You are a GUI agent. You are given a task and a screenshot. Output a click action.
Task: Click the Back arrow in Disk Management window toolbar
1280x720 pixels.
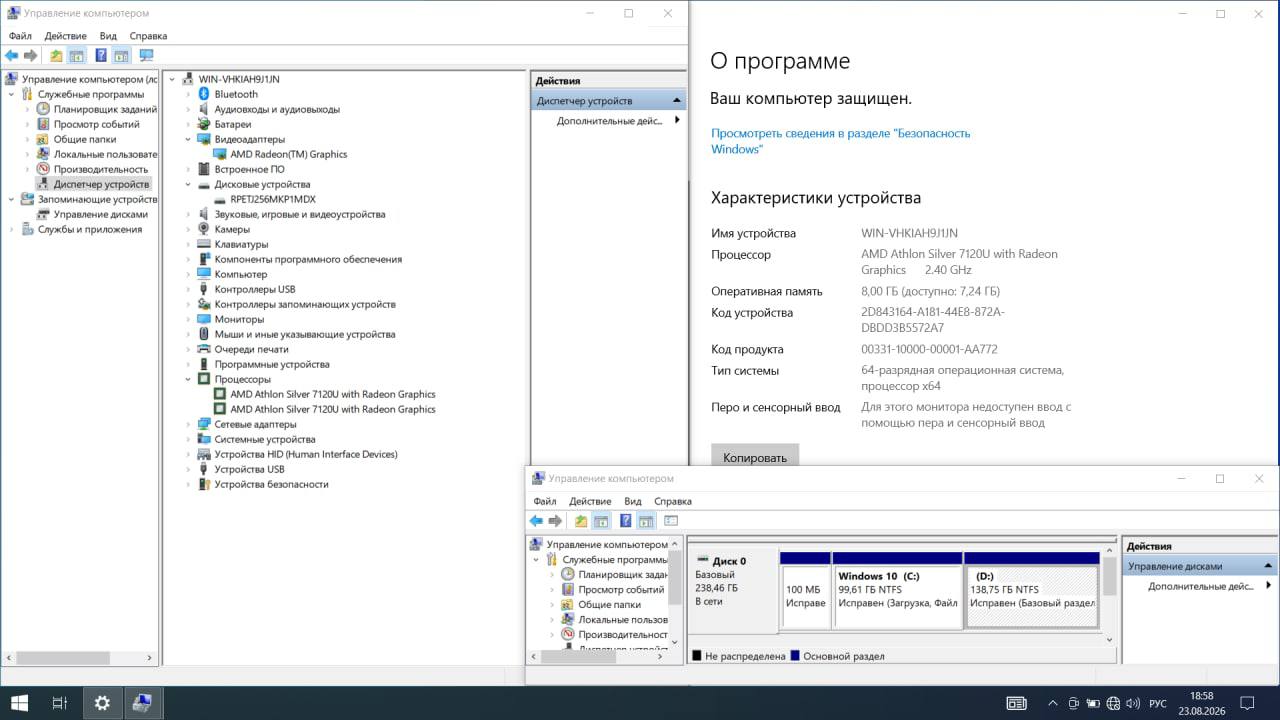click(536, 521)
